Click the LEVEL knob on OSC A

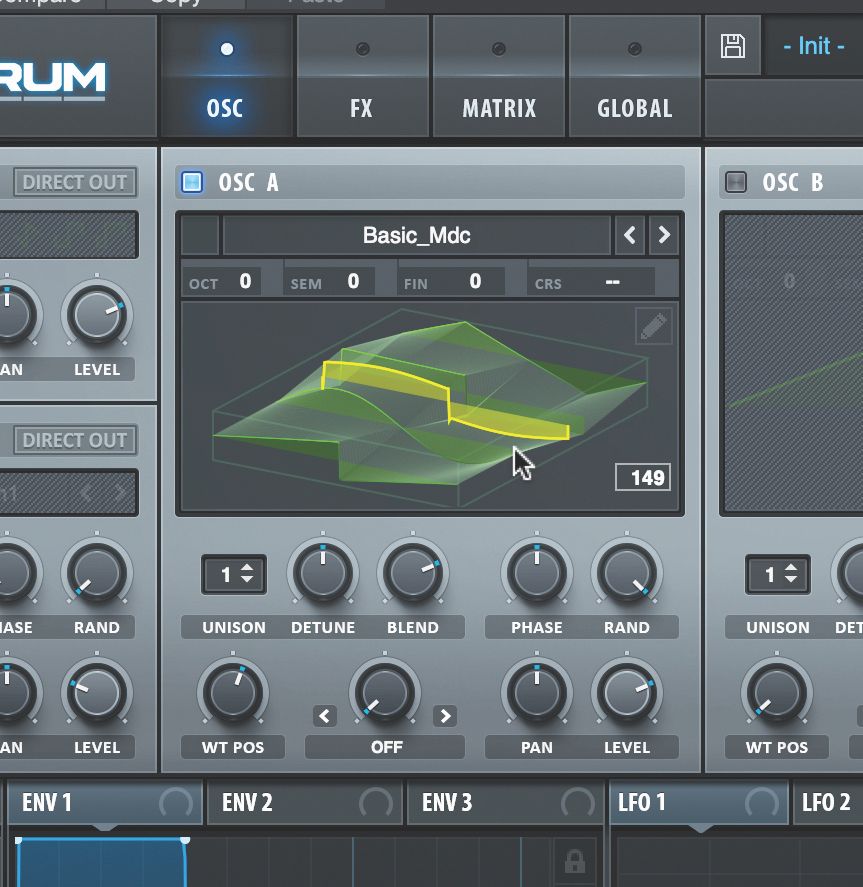(x=627, y=693)
